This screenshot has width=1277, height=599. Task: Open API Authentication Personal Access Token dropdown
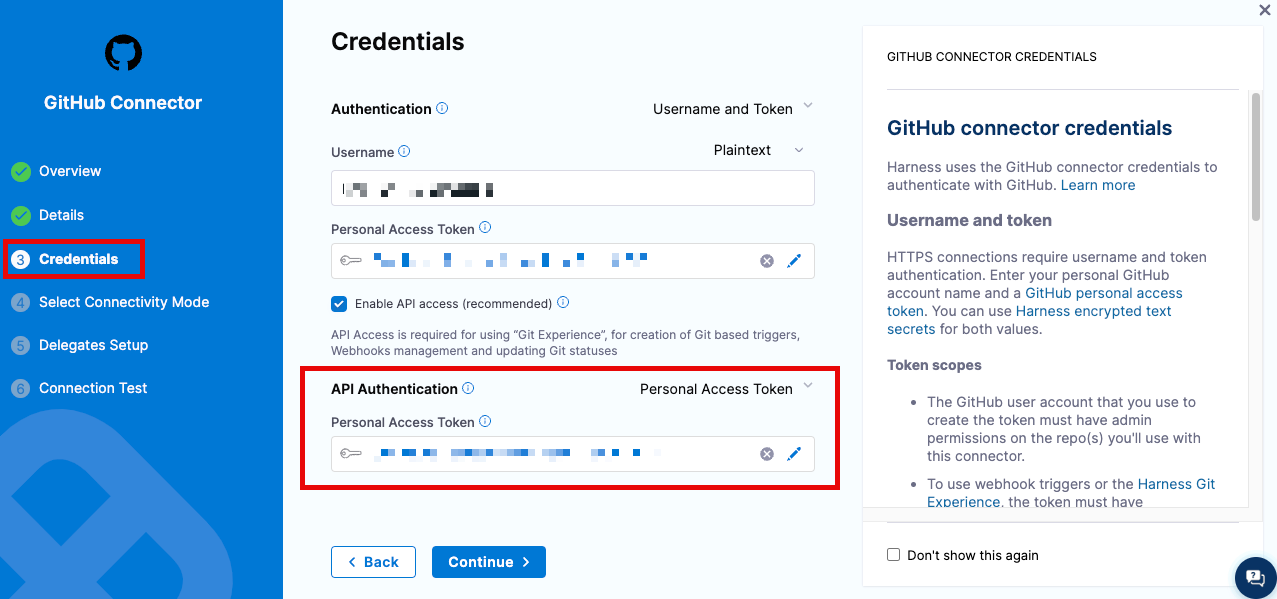coord(726,389)
